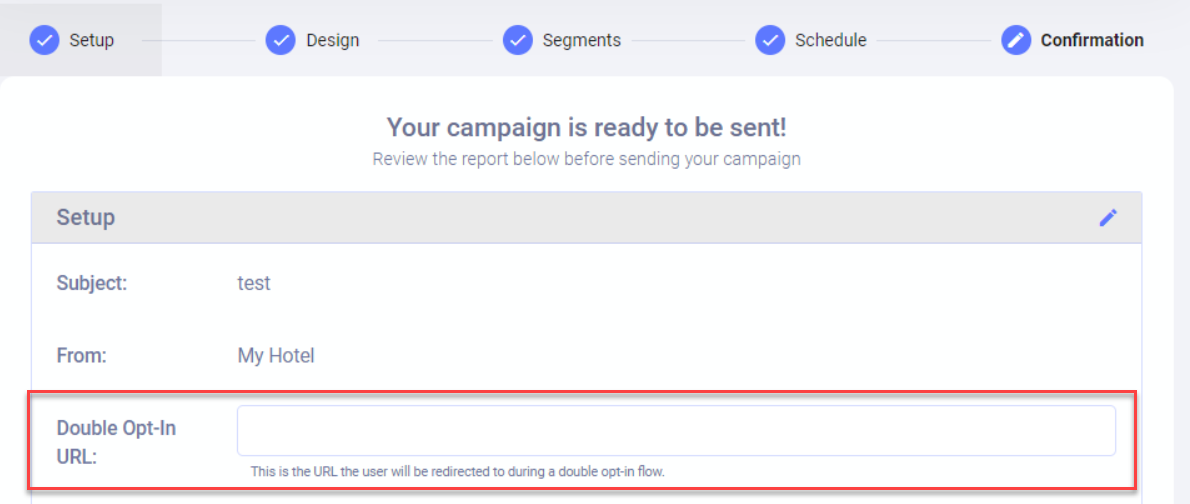Viewport: 1190px width, 504px height.
Task: Jump to the Schedule step label
Action: click(x=830, y=40)
